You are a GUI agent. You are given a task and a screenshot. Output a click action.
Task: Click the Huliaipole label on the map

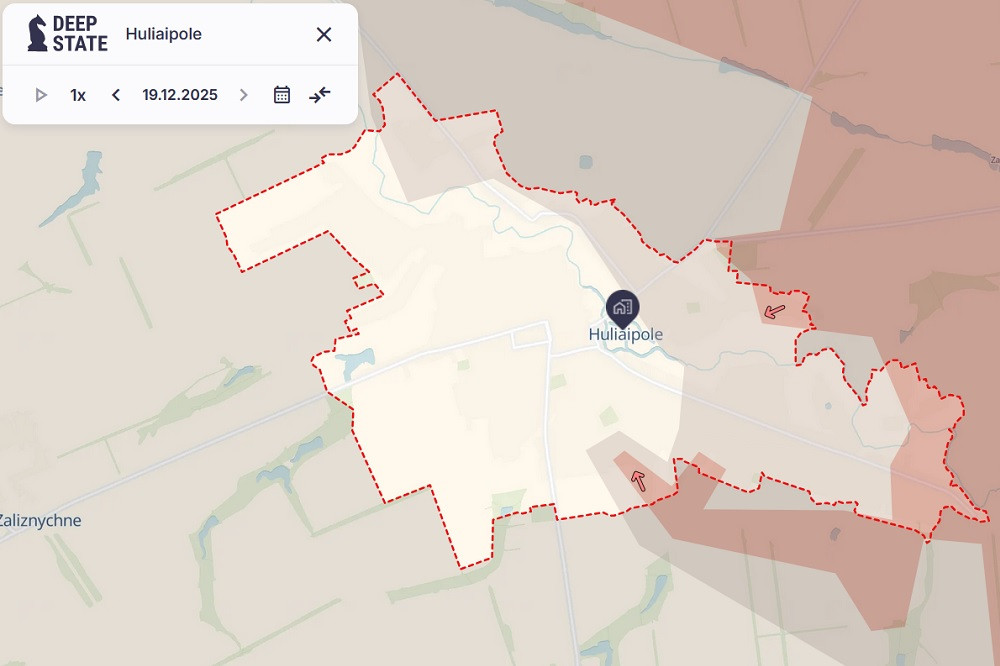tap(626, 334)
